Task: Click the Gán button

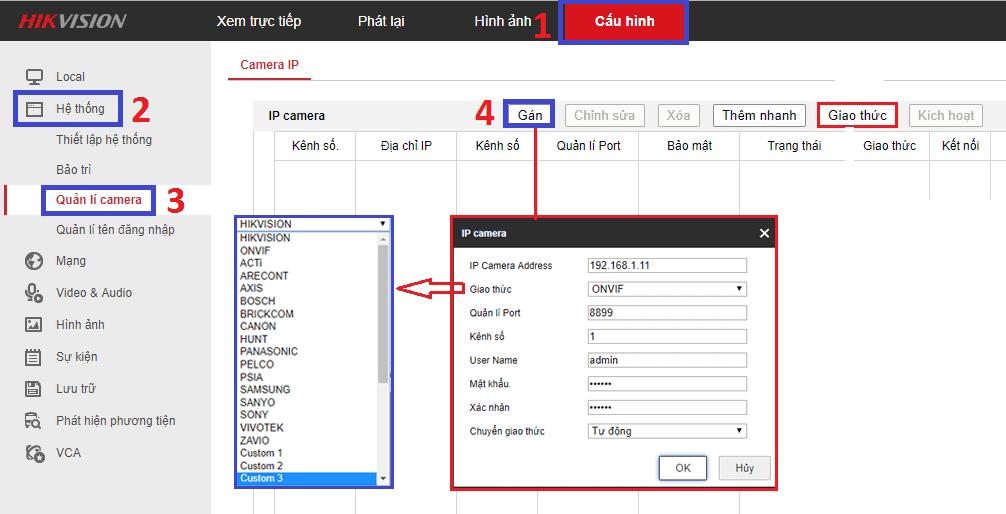Action: coord(530,116)
